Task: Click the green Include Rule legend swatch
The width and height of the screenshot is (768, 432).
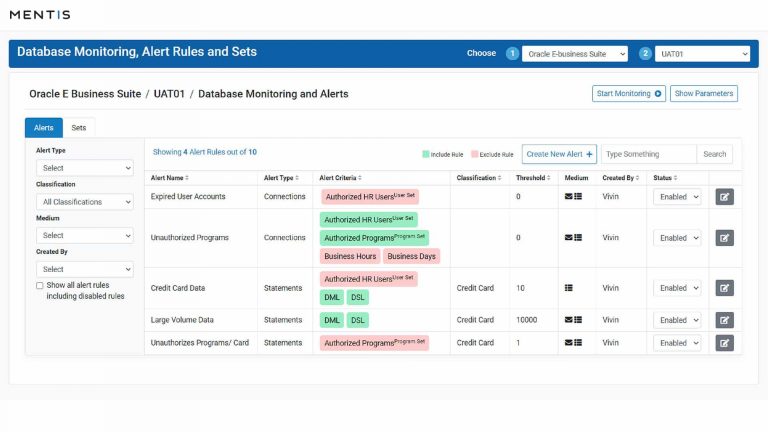Action: [x=426, y=154]
